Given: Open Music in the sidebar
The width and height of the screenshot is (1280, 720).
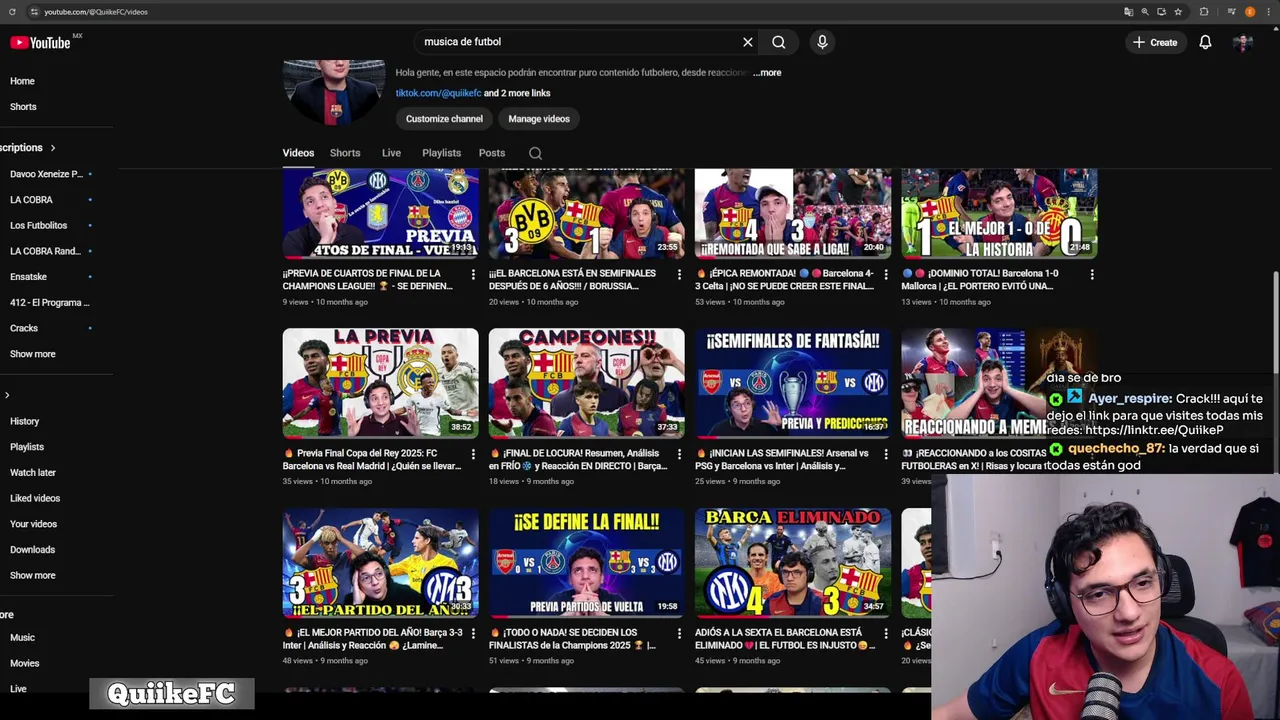Looking at the screenshot, I should pos(22,638).
